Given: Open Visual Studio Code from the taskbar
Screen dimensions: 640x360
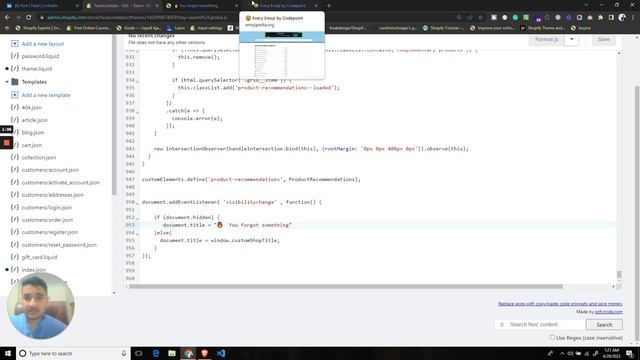Looking at the screenshot, I should click(221, 353).
